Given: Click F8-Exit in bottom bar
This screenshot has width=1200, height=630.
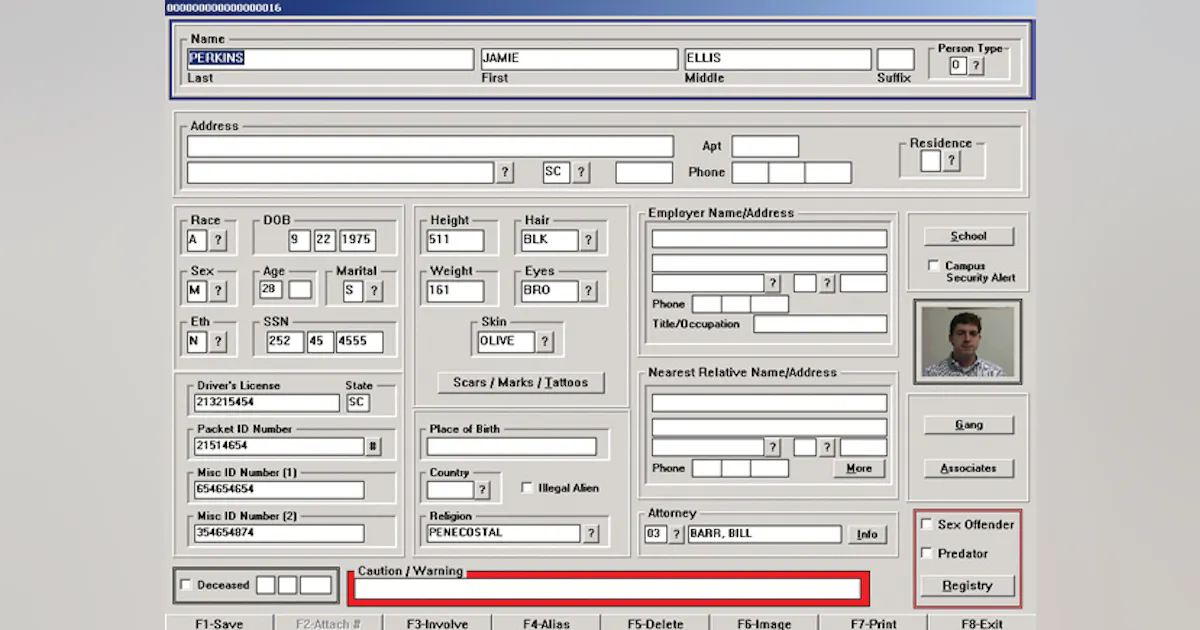Looking at the screenshot, I should [982, 623].
